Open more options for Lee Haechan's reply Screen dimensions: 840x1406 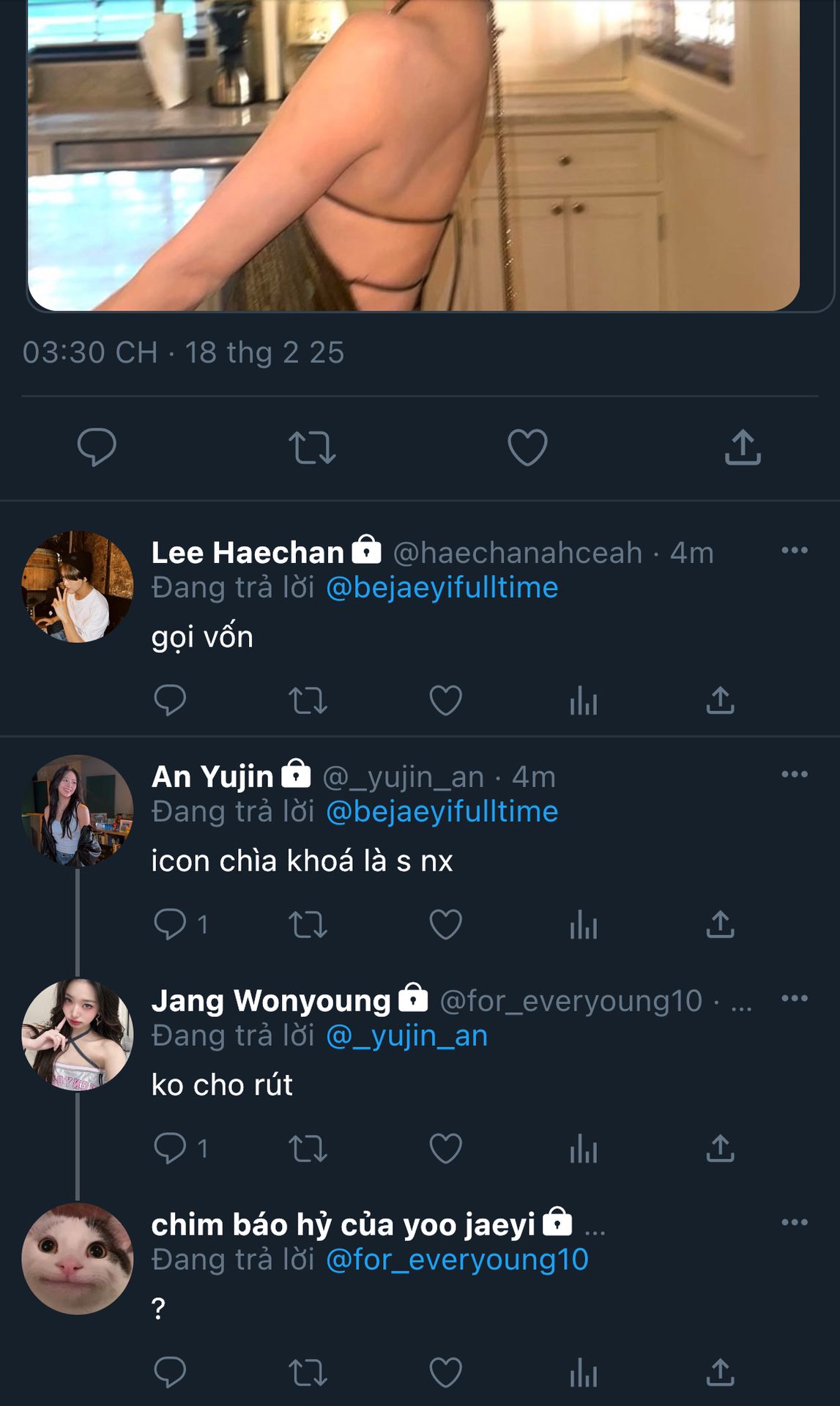795,551
